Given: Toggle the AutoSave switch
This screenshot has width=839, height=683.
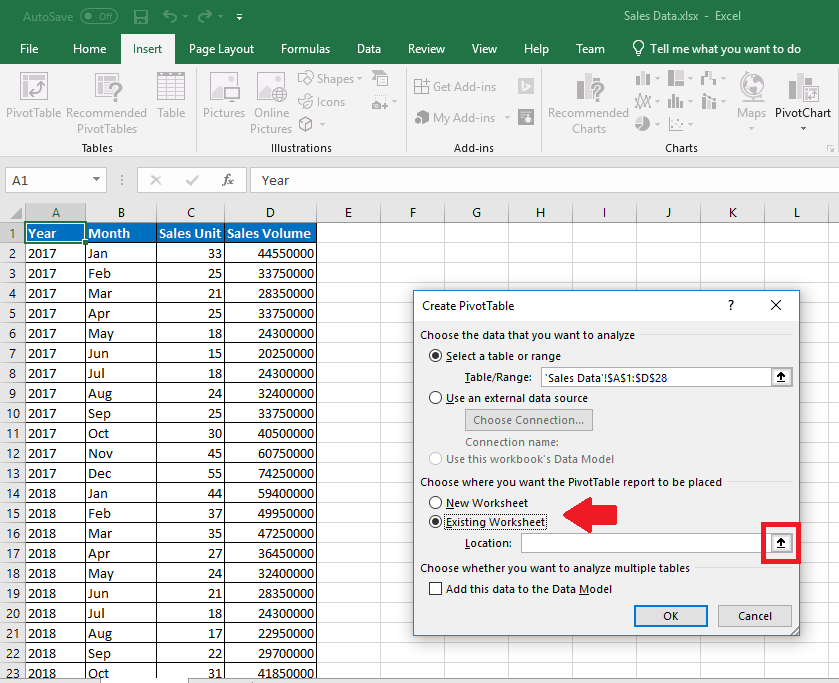Looking at the screenshot, I should (98, 17).
